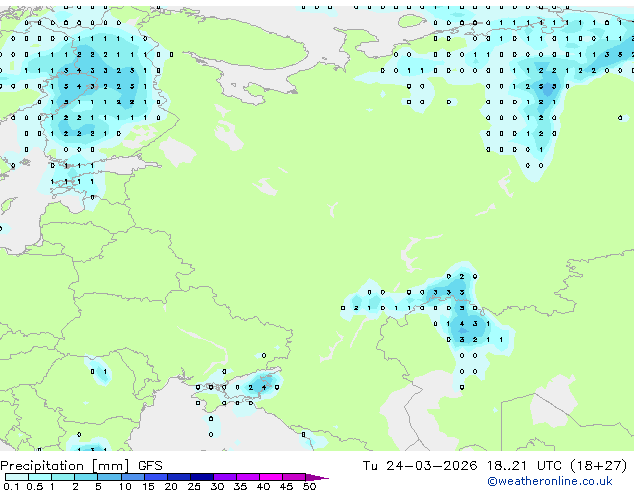Select the 45–50 mm legend swatch
The height and width of the screenshot is (490, 634).
click(x=294, y=477)
